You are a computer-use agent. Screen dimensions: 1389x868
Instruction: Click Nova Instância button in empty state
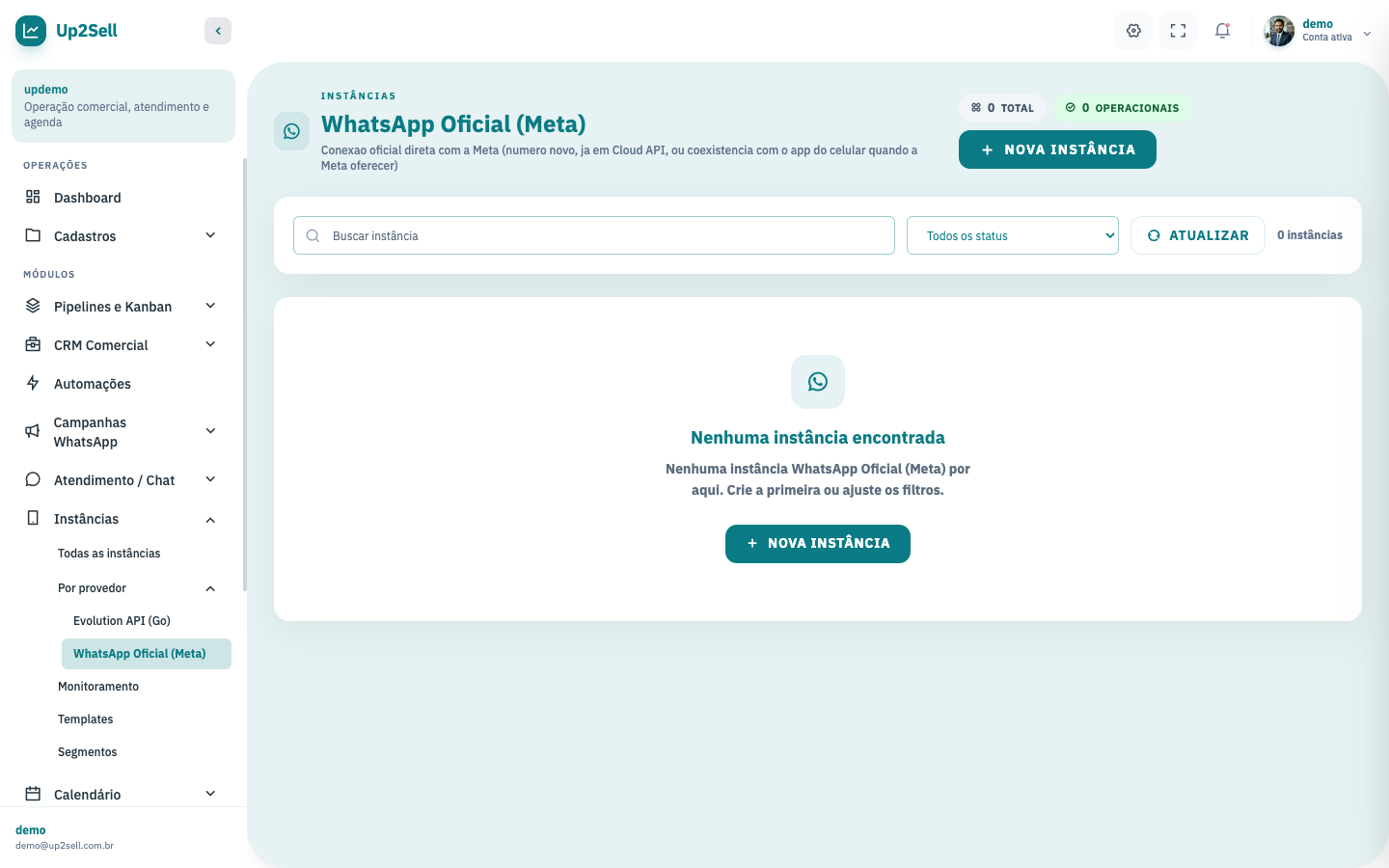click(x=818, y=544)
